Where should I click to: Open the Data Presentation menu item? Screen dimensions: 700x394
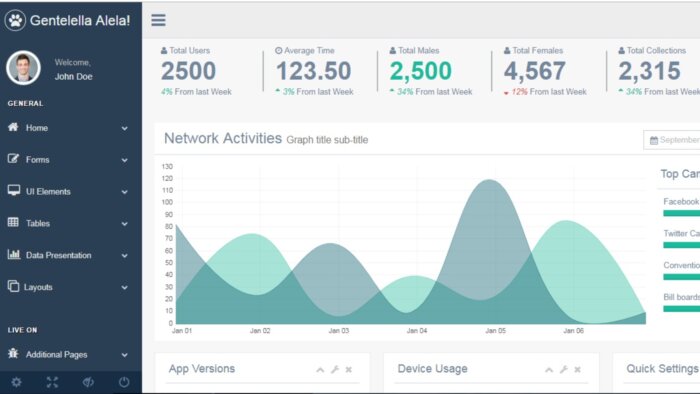(x=71, y=256)
